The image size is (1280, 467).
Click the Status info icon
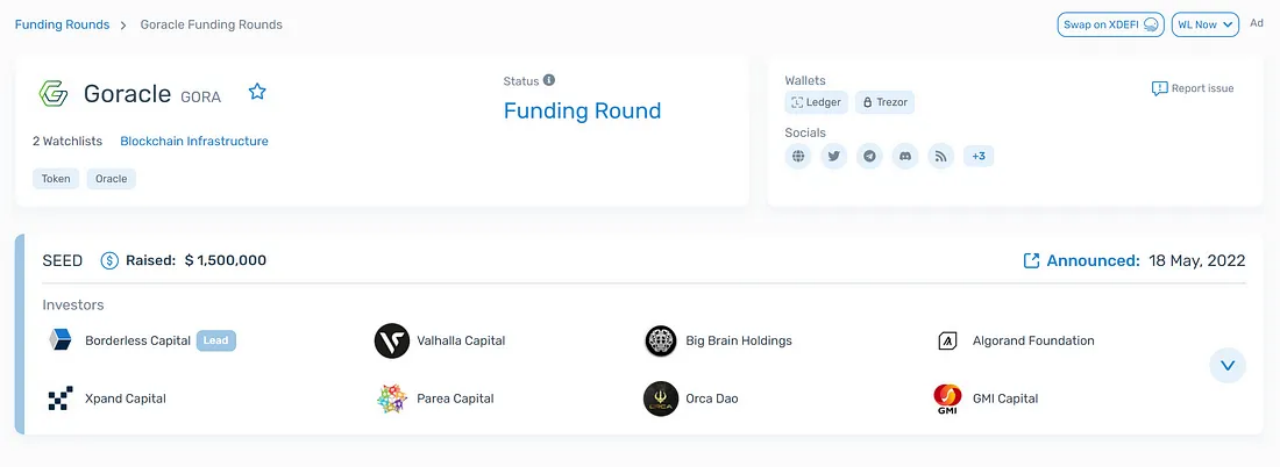(x=549, y=80)
